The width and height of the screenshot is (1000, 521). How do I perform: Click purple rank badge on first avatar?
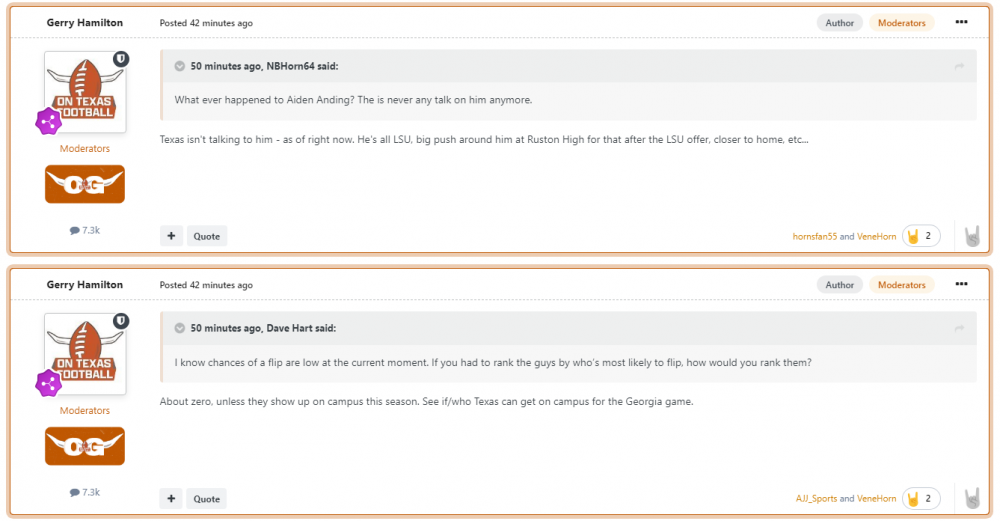click(x=48, y=121)
